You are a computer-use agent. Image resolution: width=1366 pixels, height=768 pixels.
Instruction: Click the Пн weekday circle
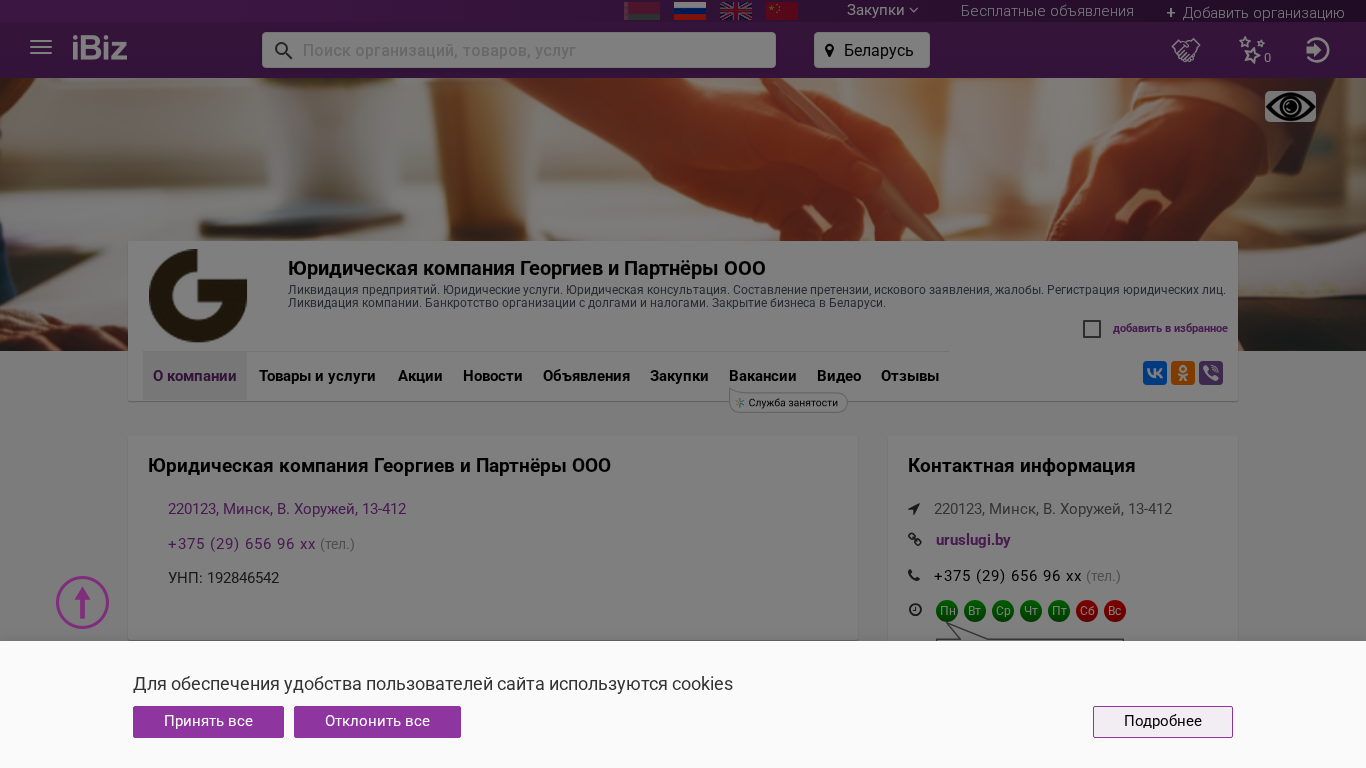click(947, 611)
